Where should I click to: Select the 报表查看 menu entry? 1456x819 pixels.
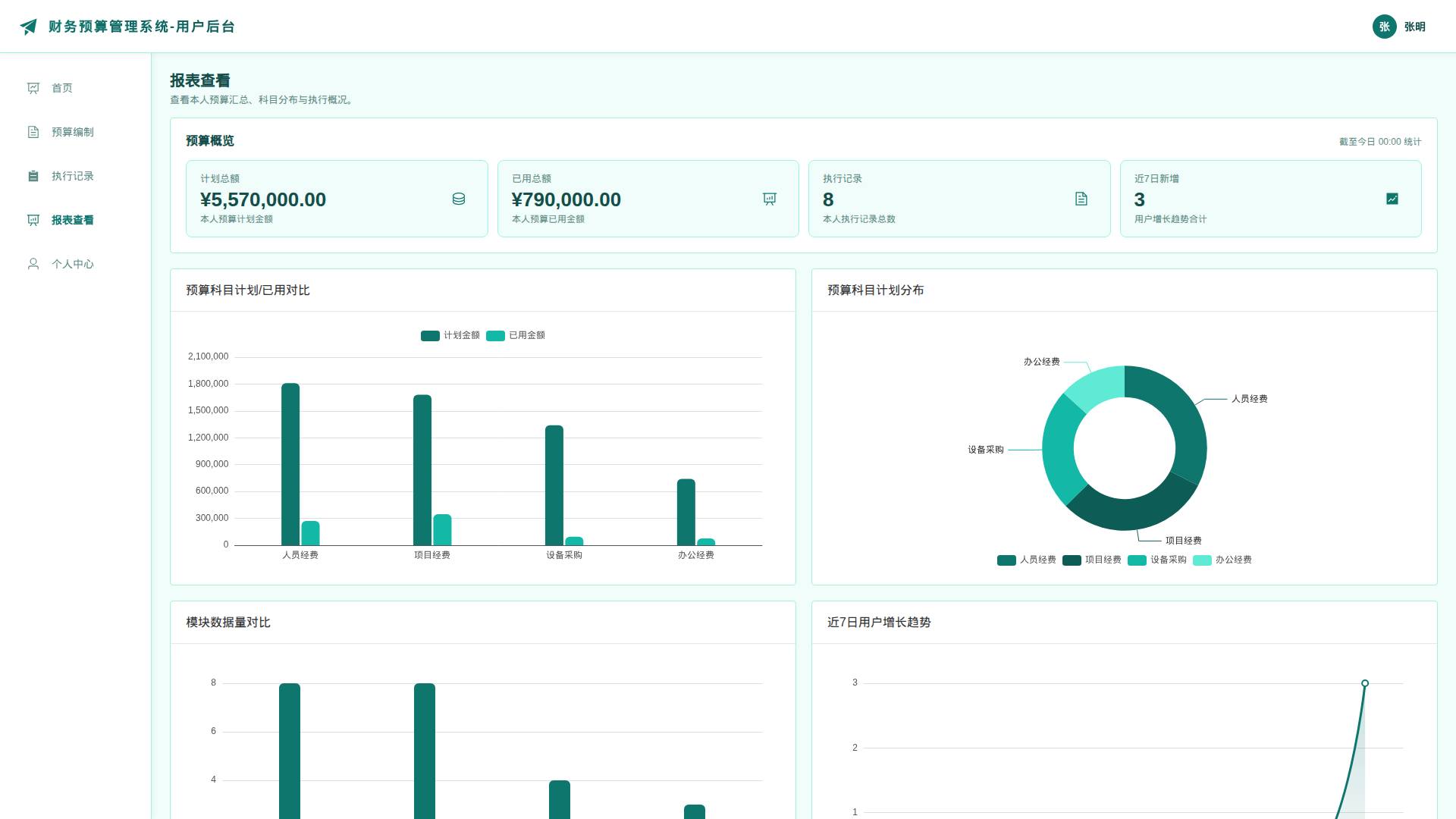76,220
